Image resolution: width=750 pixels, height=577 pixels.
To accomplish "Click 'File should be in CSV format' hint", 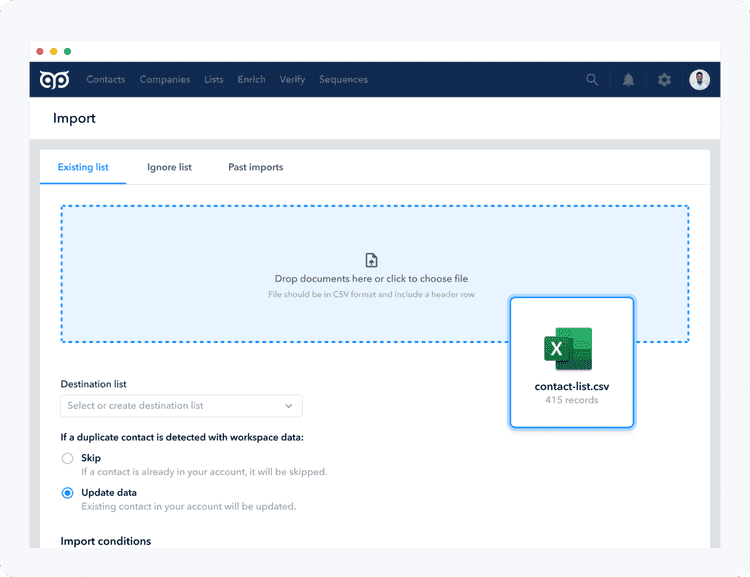I will 371,294.
